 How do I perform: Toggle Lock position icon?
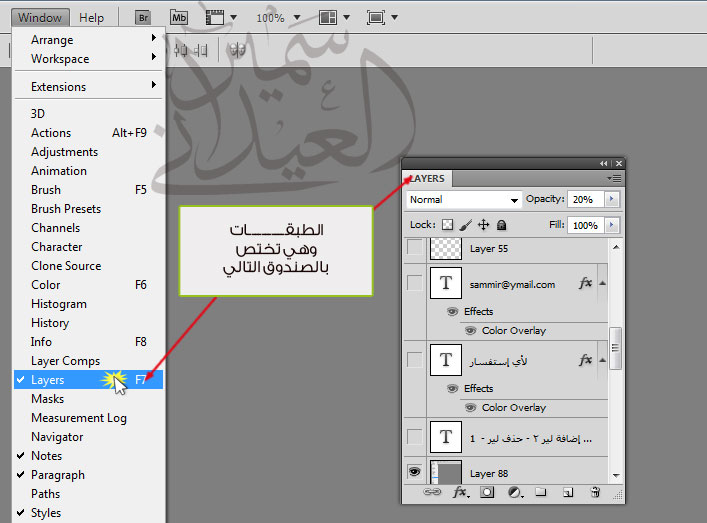click(483, 225)
